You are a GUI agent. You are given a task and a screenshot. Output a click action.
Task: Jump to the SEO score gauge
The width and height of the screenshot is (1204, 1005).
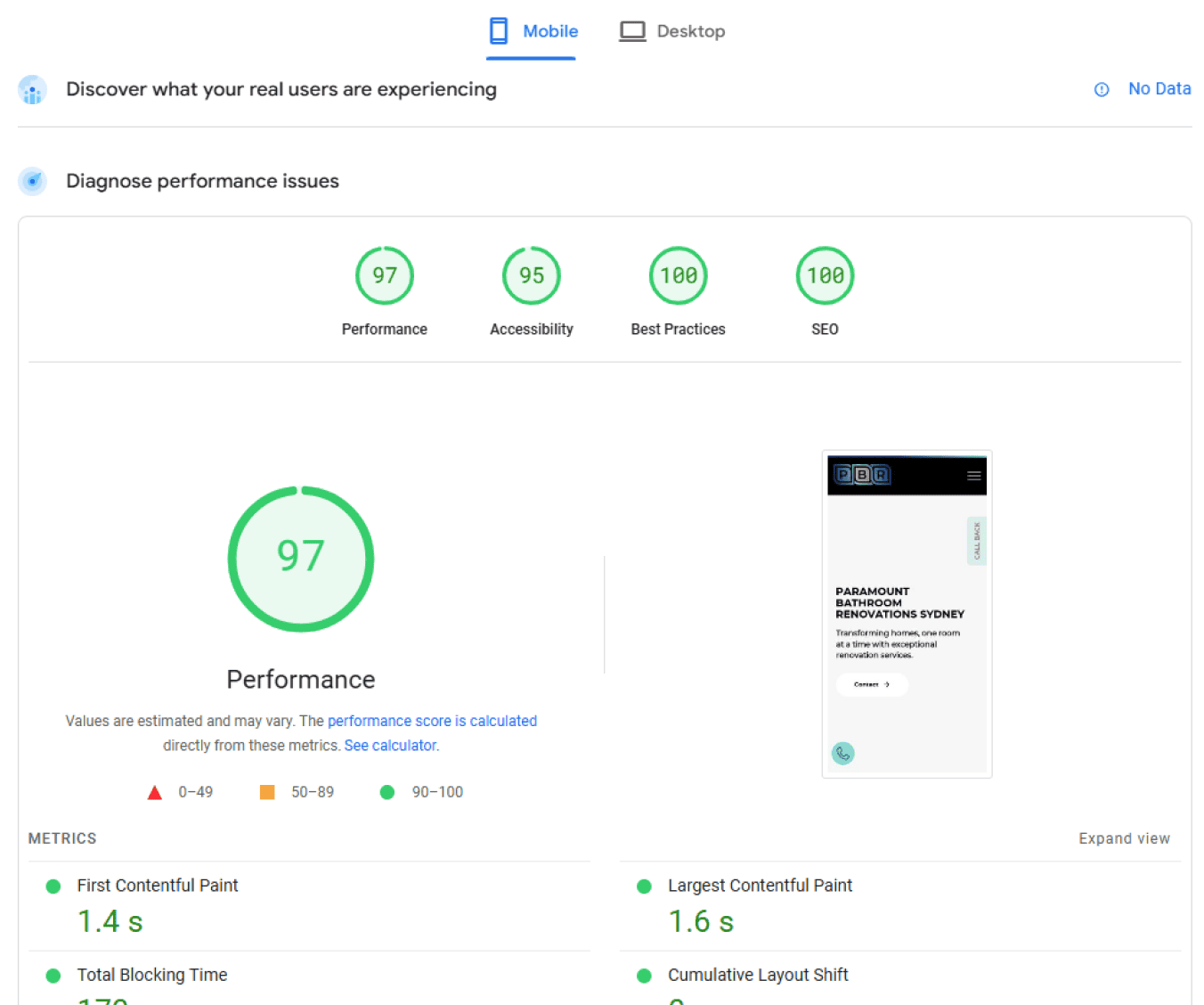pos(825,276)
